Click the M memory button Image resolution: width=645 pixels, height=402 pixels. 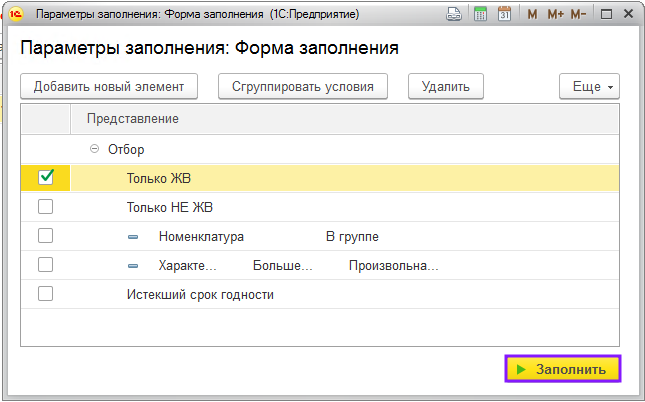click(x=532, y=14)
